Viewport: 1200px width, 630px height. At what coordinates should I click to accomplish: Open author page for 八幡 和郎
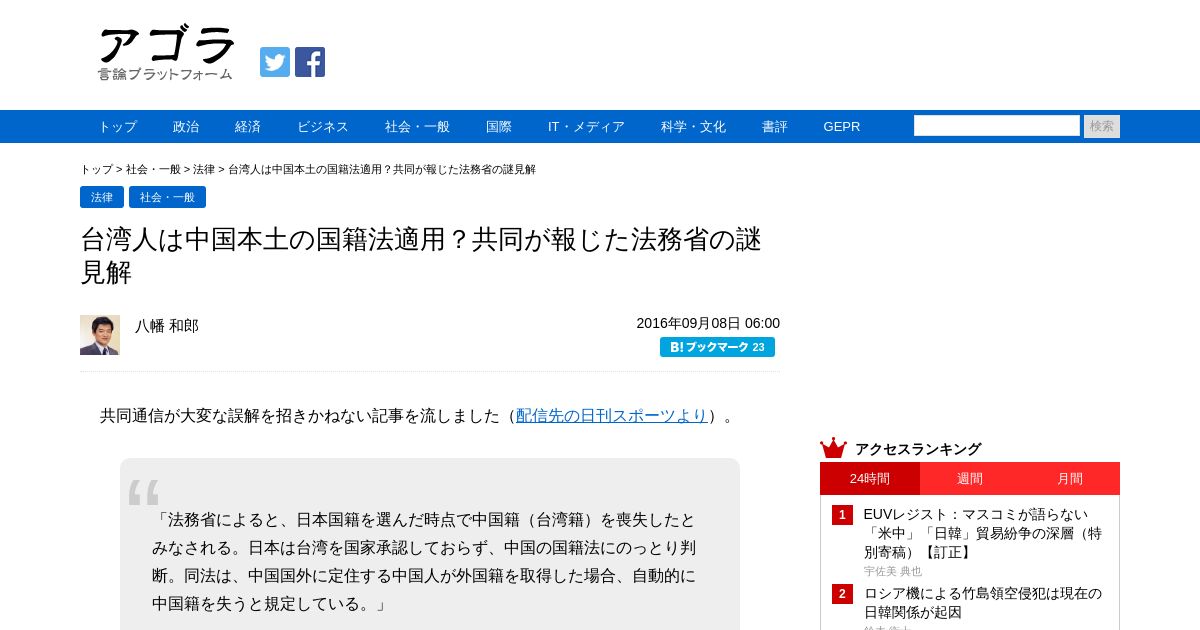point(167,326)
